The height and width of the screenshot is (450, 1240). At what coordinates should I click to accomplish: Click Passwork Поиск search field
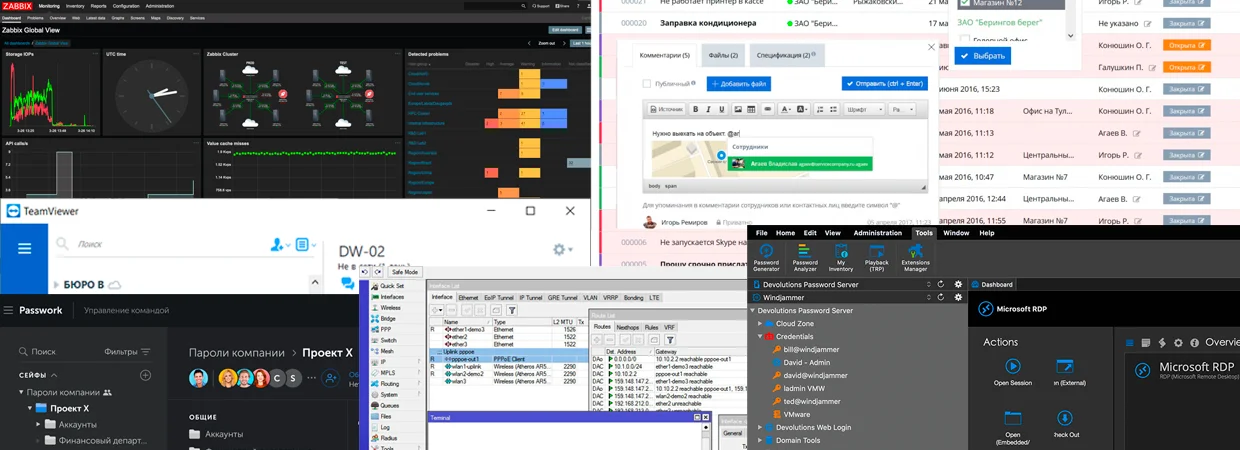pos(43,352)
